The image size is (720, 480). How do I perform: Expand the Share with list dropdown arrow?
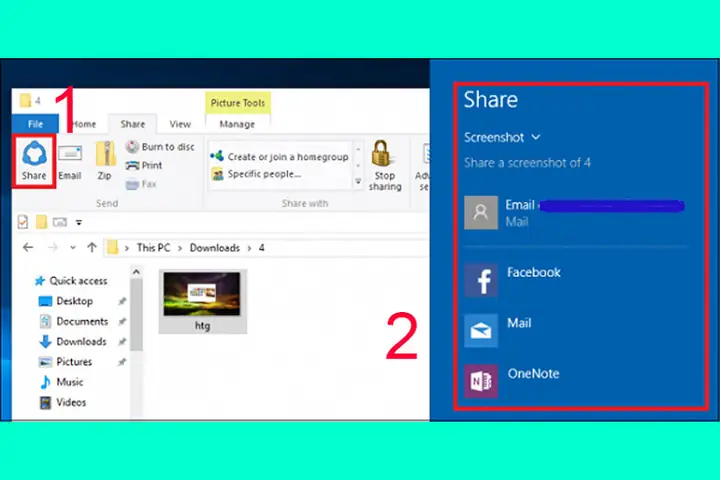[358, 182]
